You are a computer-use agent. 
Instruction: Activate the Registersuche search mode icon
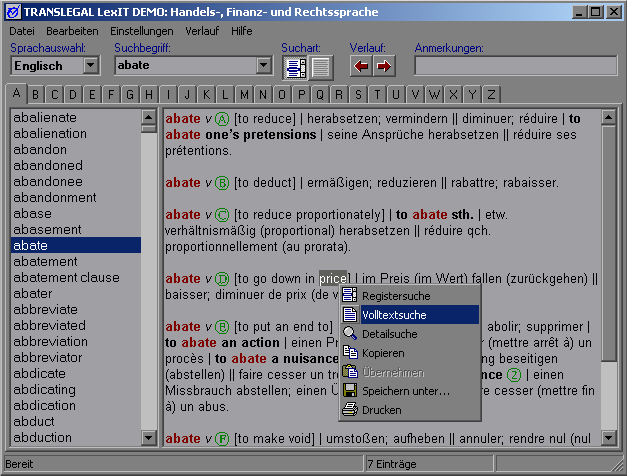(x=296, y=67)
